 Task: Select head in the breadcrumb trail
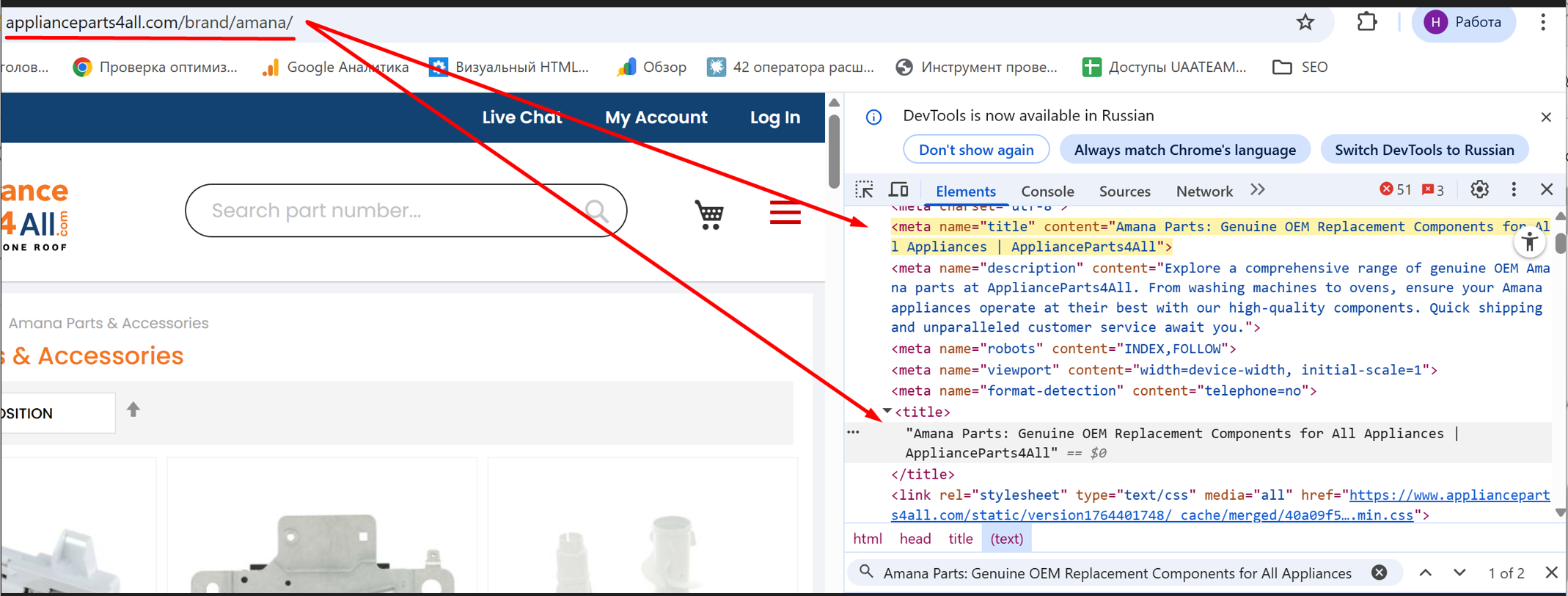(915, 539)
